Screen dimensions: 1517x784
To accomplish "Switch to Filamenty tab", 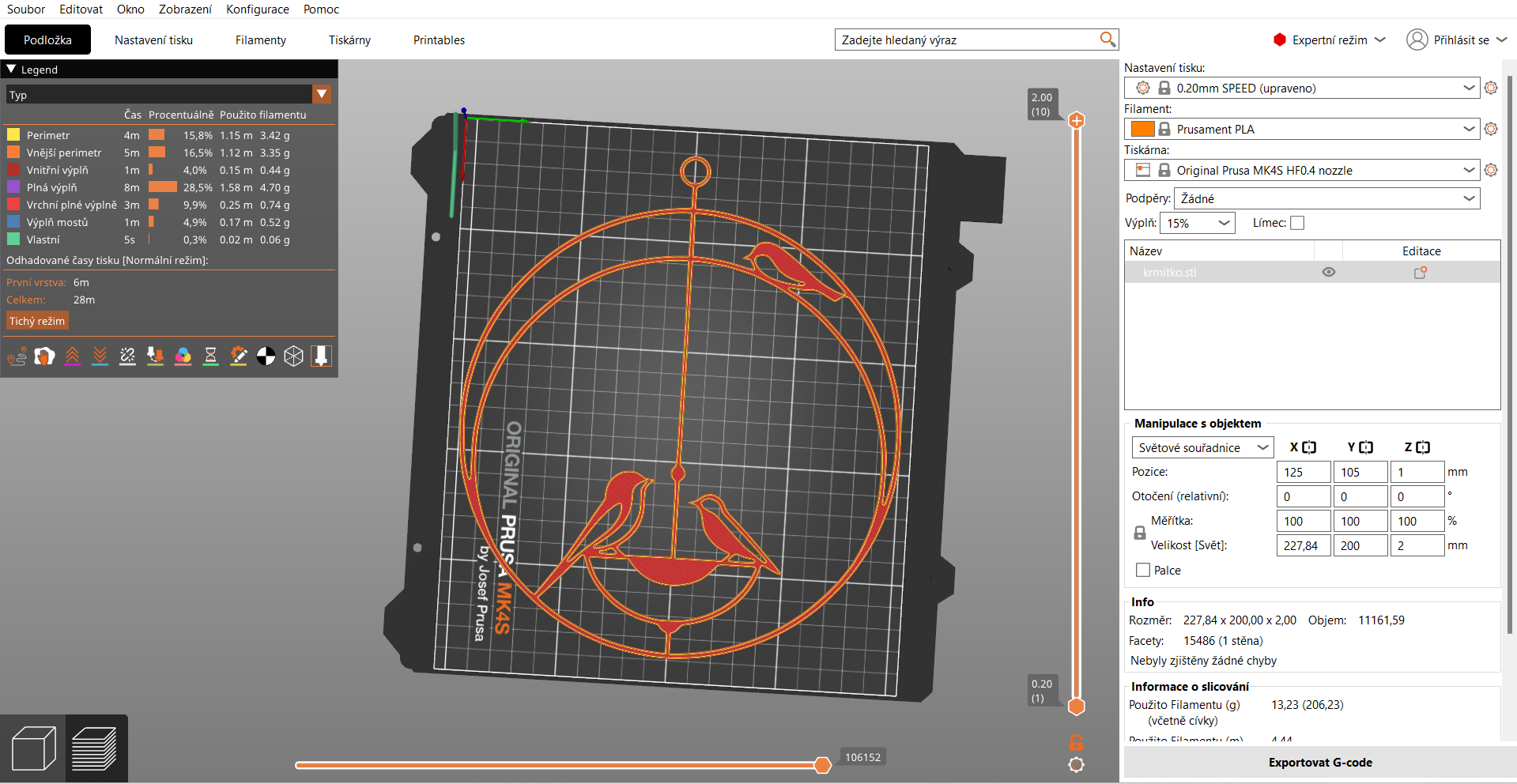I will coord(261,40).
